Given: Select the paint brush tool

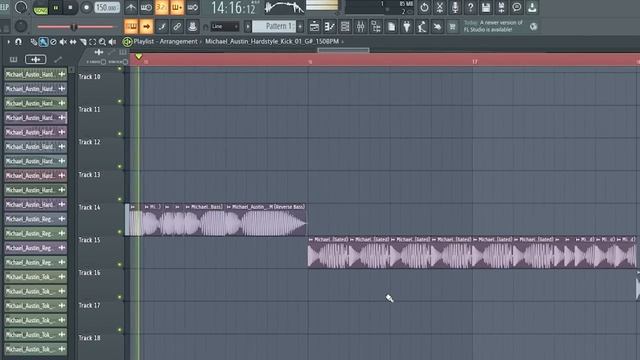Looking at the screenshot, I should pos(43,42).
